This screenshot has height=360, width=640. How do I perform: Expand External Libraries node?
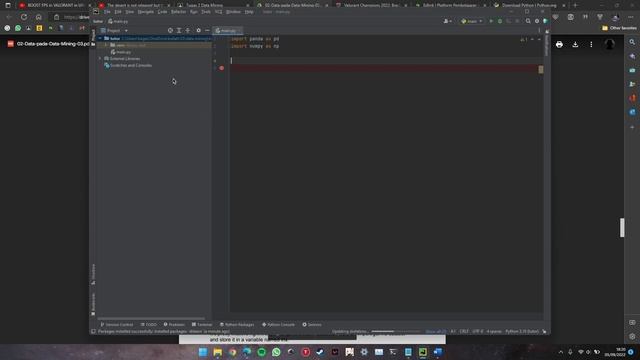(x=100, y=59)
